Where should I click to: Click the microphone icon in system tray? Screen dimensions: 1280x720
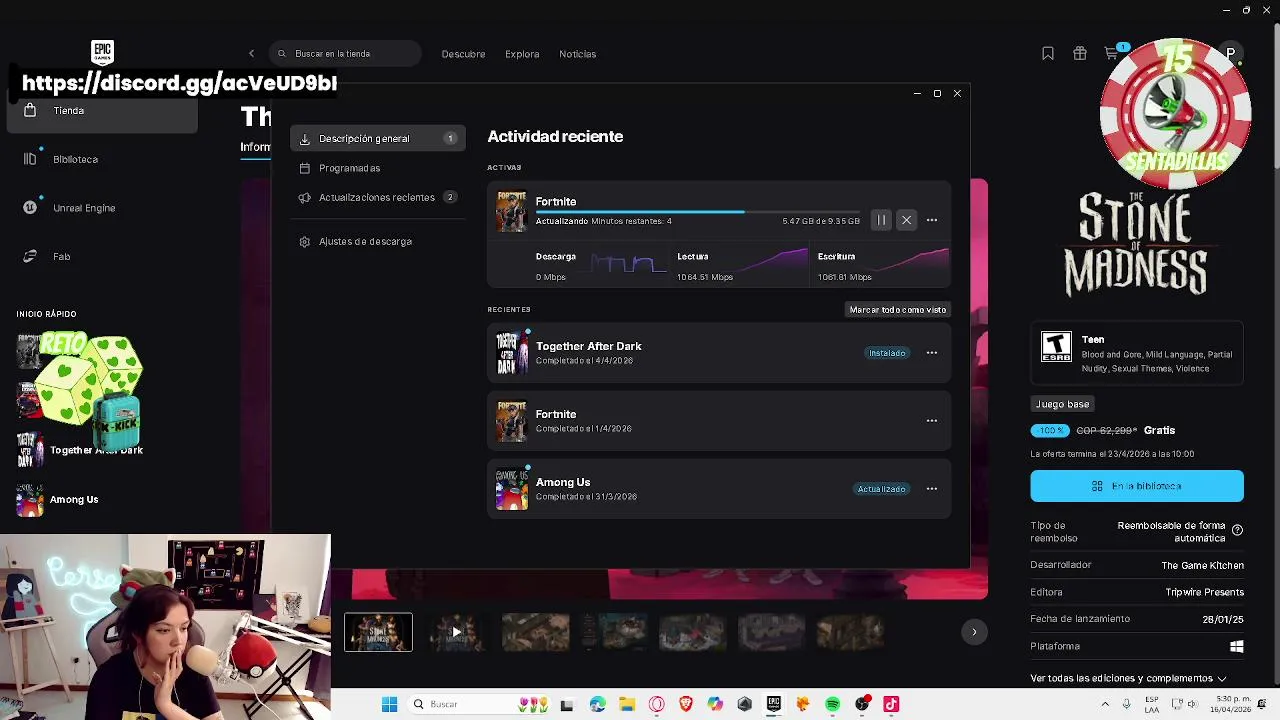[x=1127, y=704]
